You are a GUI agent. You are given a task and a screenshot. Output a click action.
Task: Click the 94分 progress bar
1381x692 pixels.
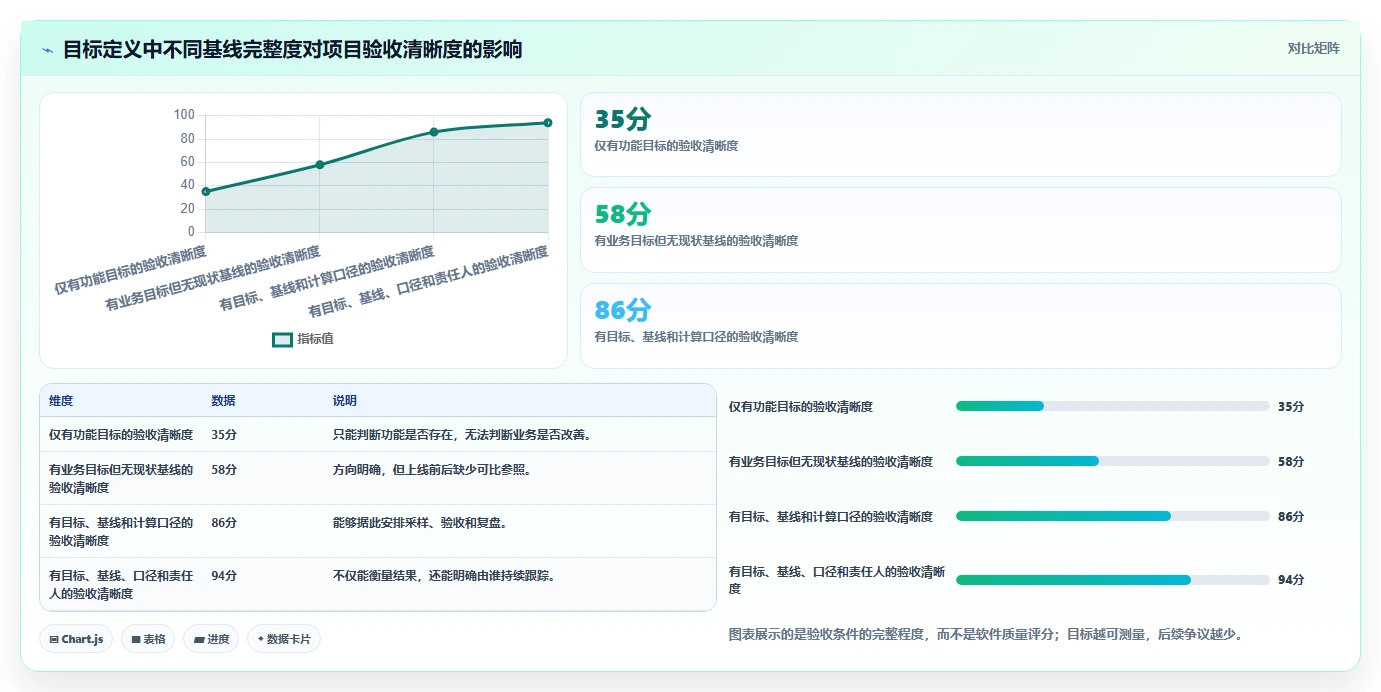point(1113,580)
